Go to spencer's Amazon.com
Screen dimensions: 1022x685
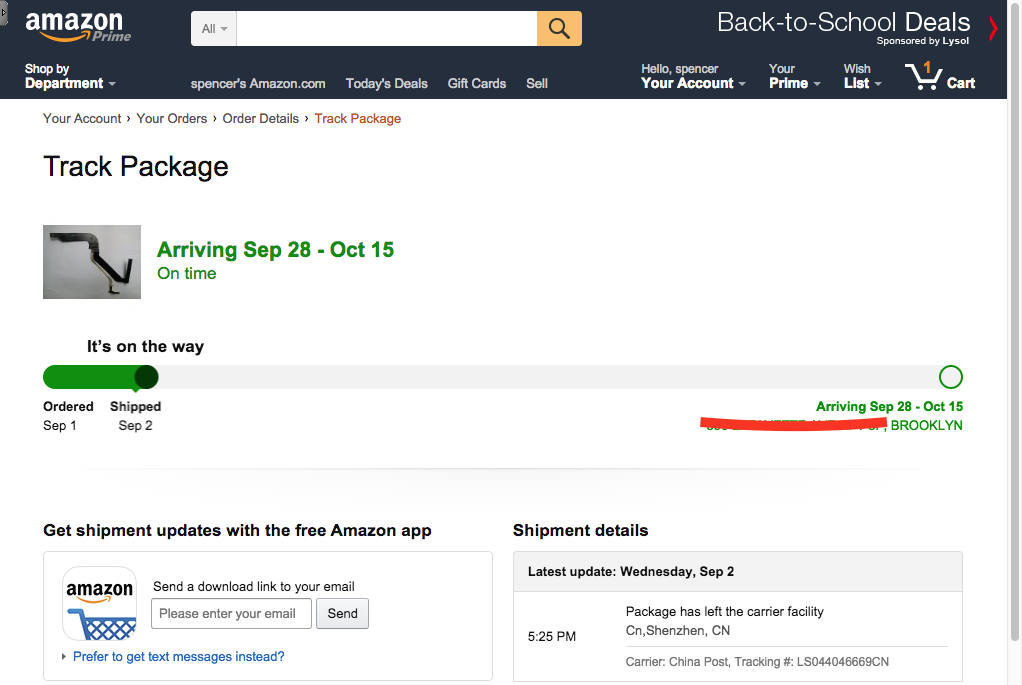coord(258,83)
